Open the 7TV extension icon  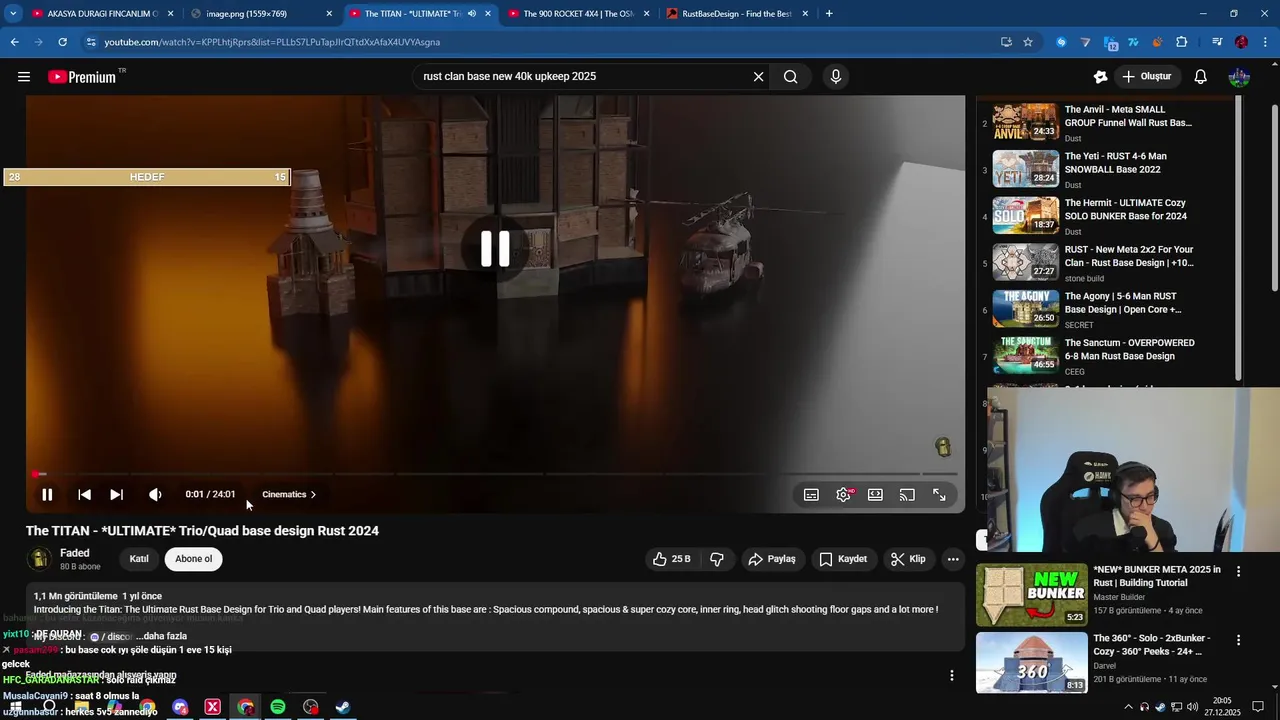point(1133,42)
